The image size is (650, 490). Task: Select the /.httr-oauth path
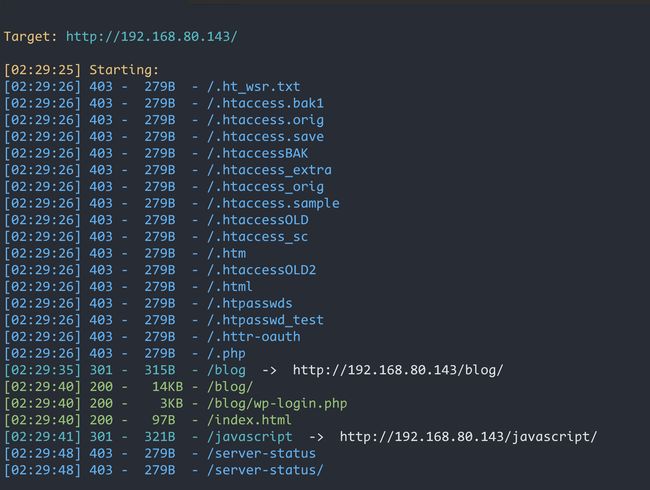coord(254,337)
